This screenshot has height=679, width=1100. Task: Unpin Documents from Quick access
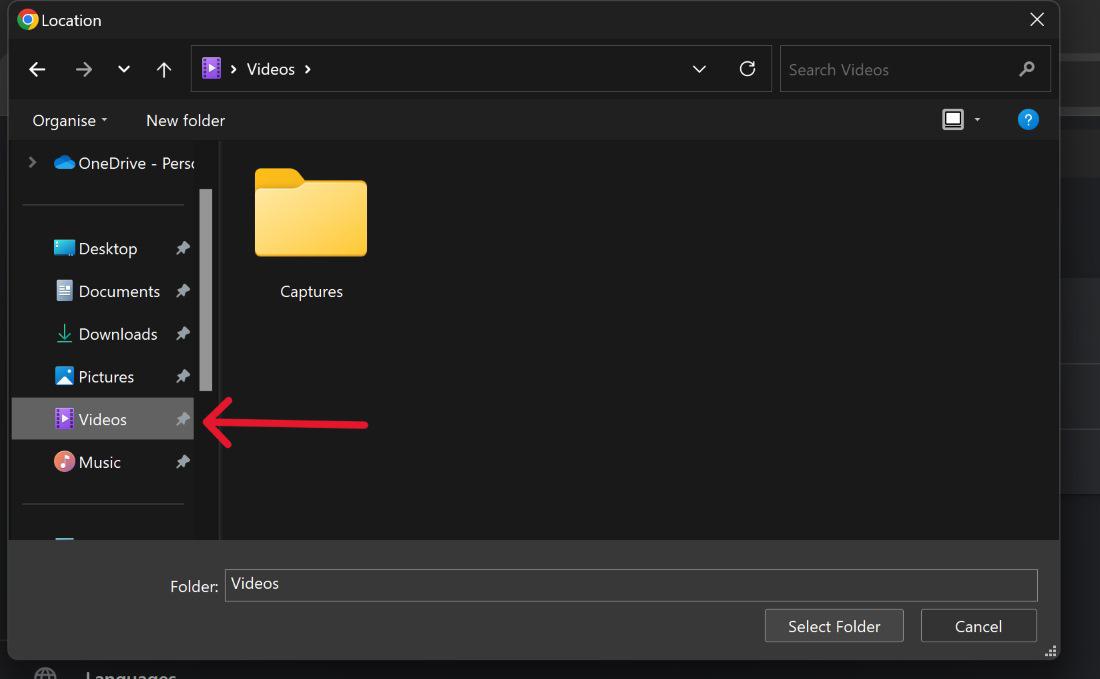tap(182, 291)
